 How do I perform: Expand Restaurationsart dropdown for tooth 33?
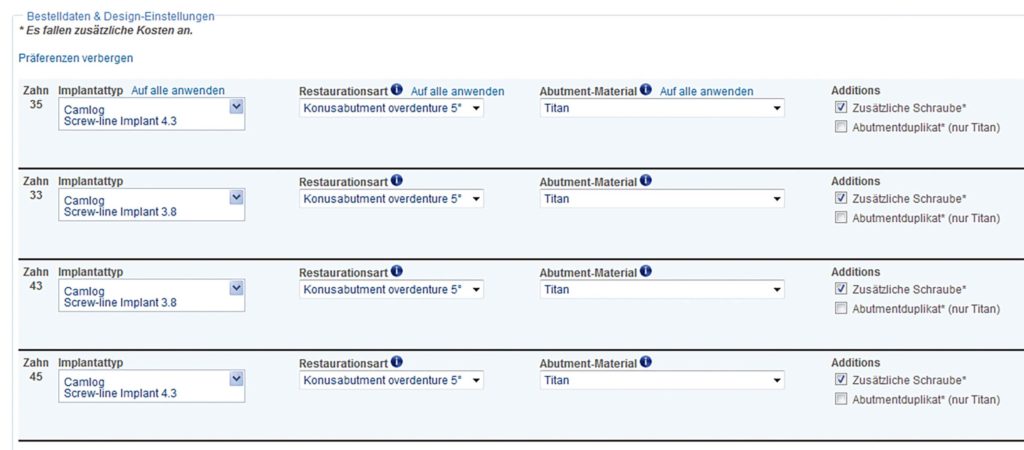click(476, 199)
